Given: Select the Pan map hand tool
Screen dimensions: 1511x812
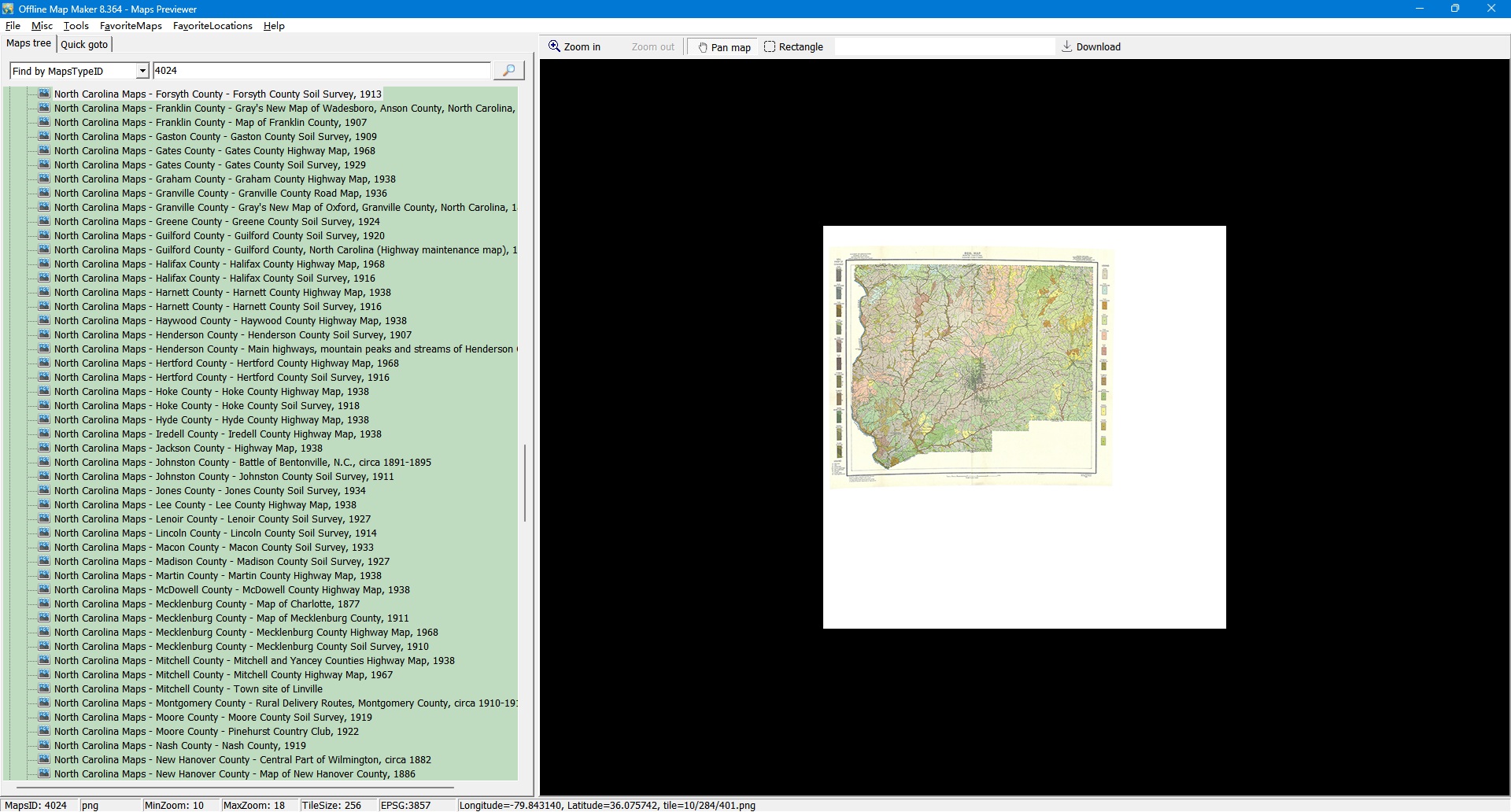Looking at the screenshot, I should [x=723, y=47].
